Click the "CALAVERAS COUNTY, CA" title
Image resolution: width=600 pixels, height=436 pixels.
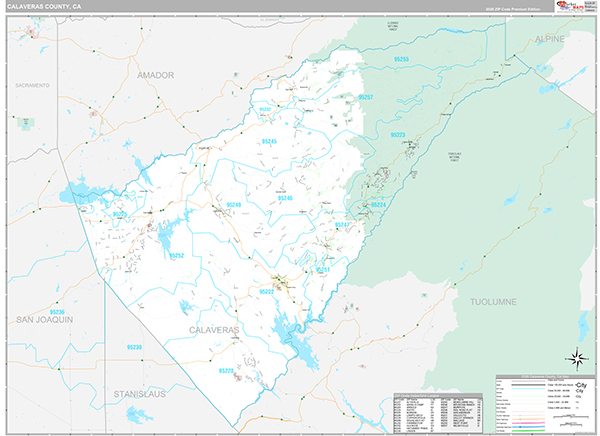click(x=45, y=6)
